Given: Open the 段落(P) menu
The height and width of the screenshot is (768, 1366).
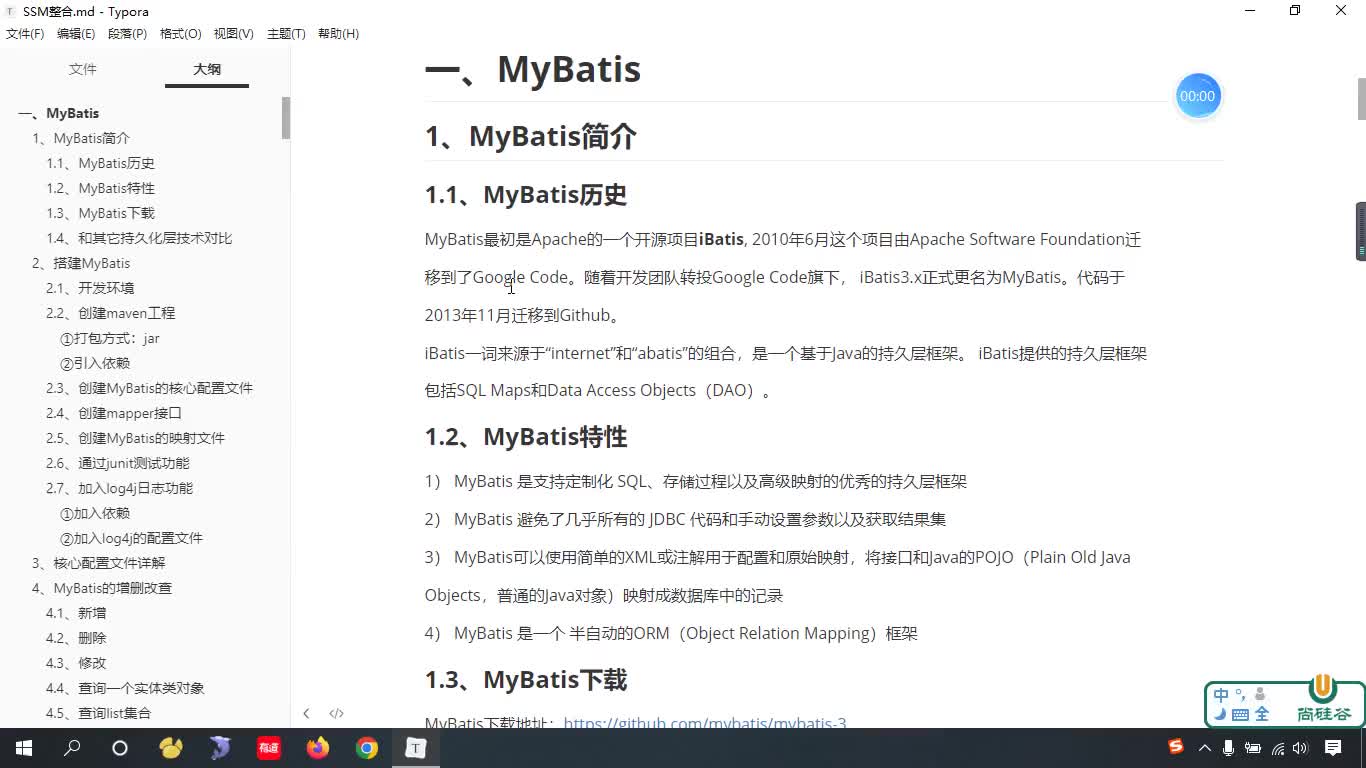Looking at the screenshot, I should (x=127, y=34).
